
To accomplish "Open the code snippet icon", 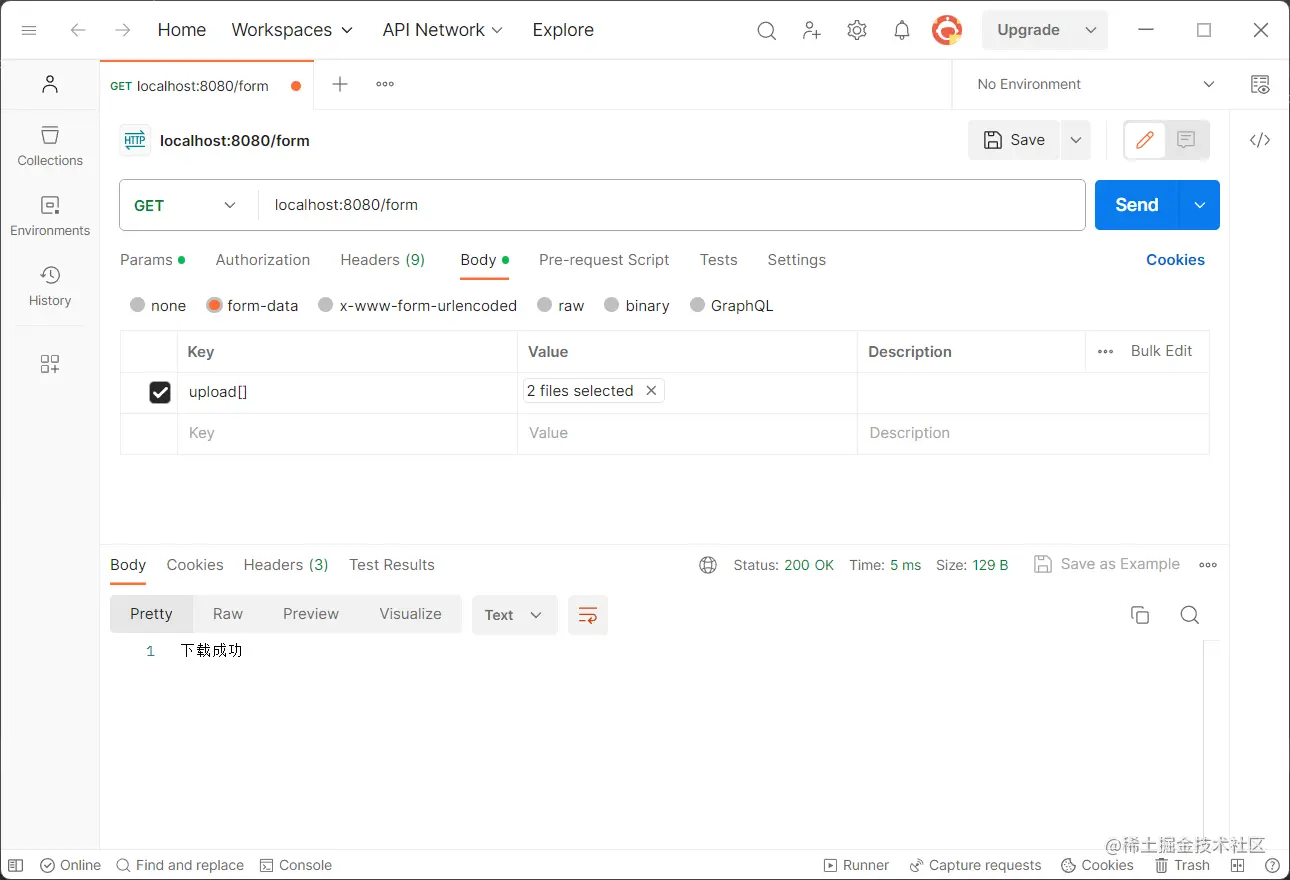I will pyautogui.click(x=1260, y=140).
